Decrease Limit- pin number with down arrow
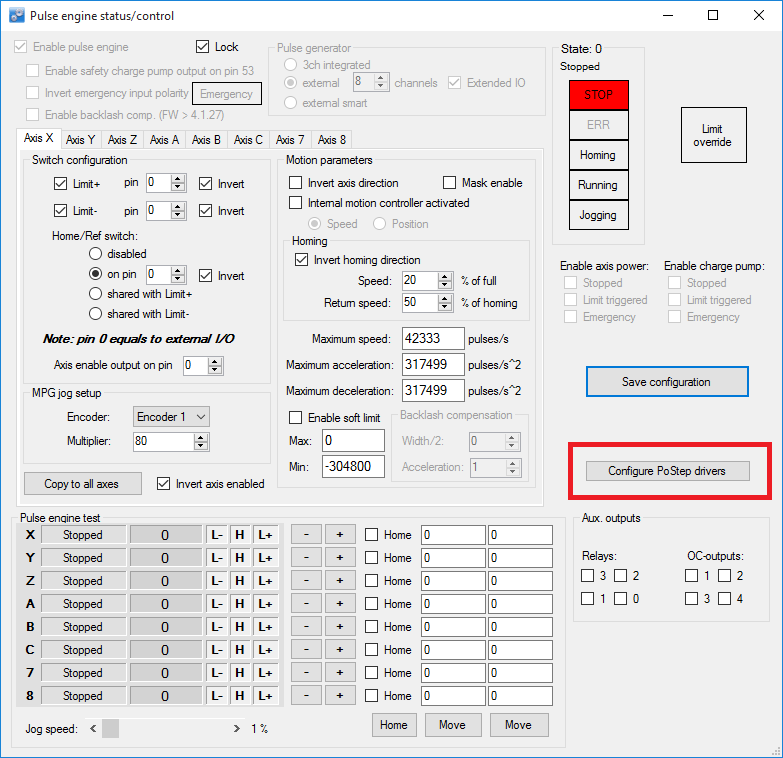Screen dimensions: 783x758 pyautogui.click(x=178, y=215)
